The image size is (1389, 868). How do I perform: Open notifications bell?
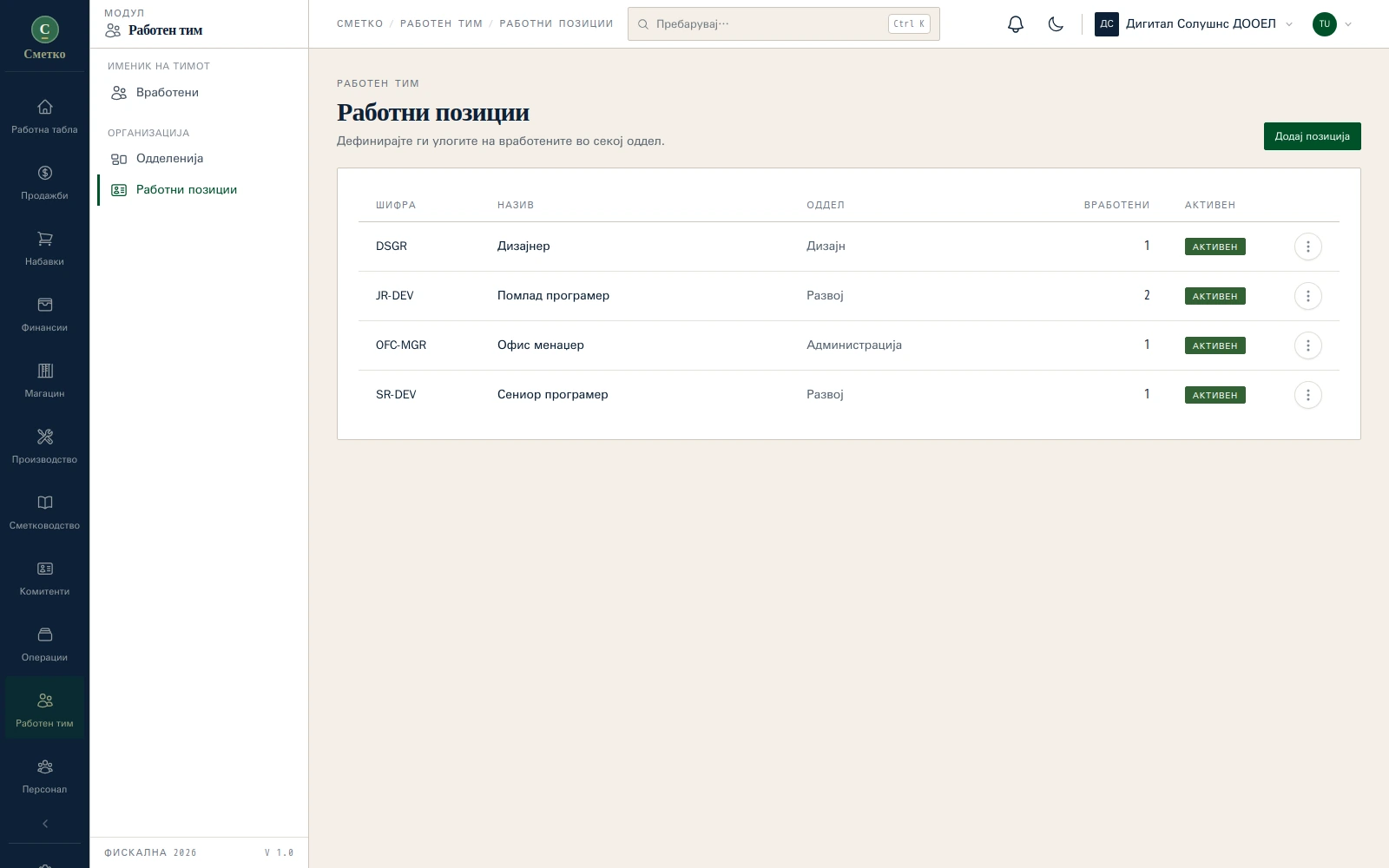[1016, 24]
